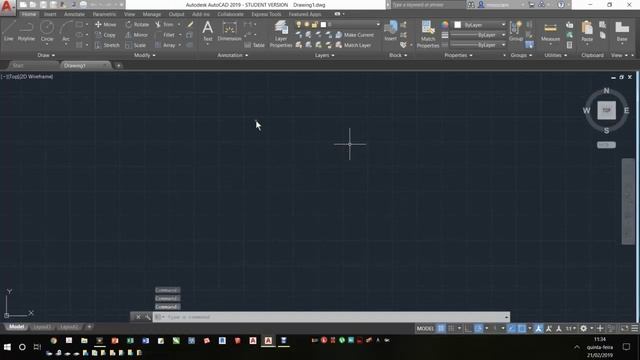Toggle ortho mode in status bar

coord(468,328)
